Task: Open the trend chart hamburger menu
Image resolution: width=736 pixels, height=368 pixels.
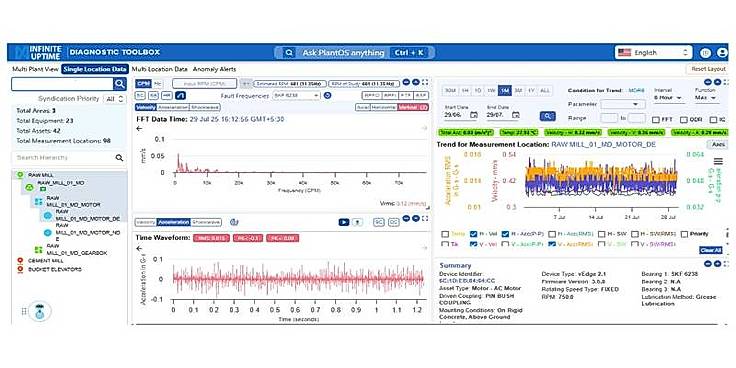Action: (718, 161)
